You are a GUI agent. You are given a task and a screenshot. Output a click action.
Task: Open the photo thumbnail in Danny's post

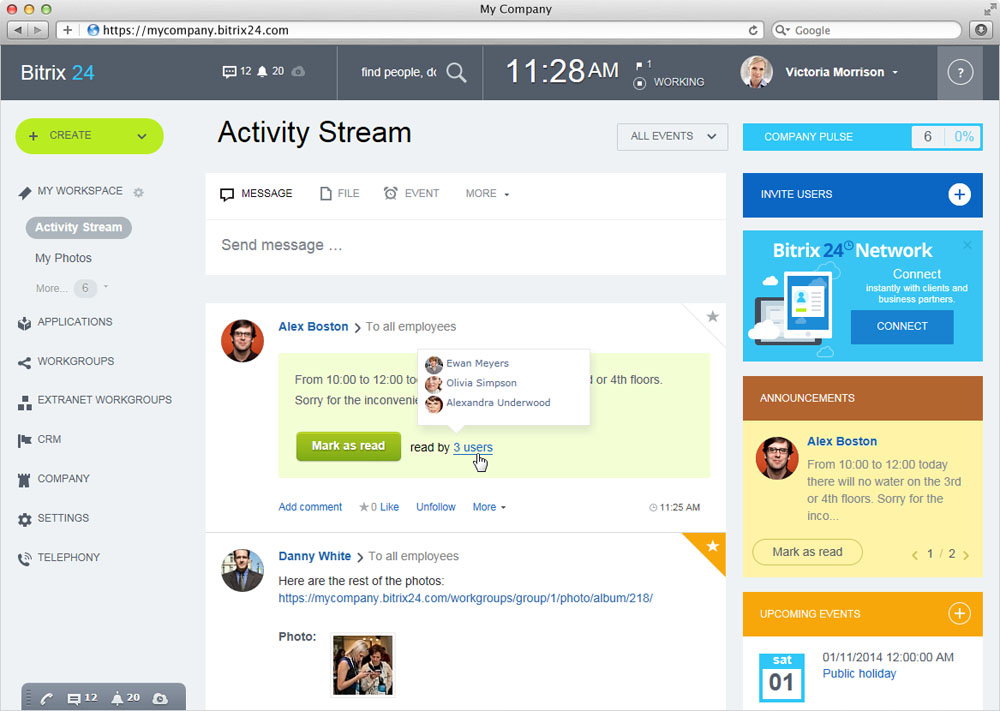point(363,664)
